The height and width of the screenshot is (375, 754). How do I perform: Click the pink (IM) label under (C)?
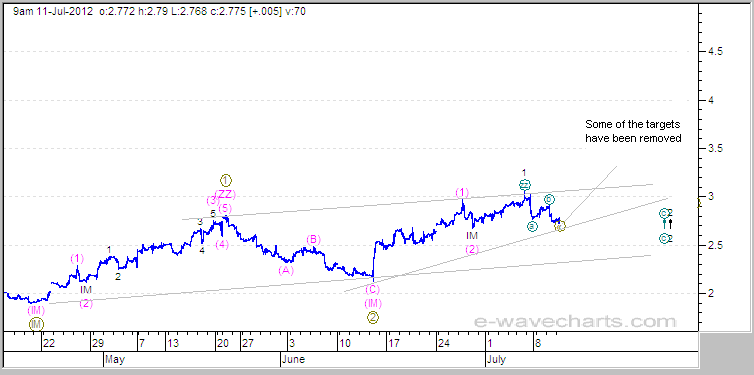373,303
